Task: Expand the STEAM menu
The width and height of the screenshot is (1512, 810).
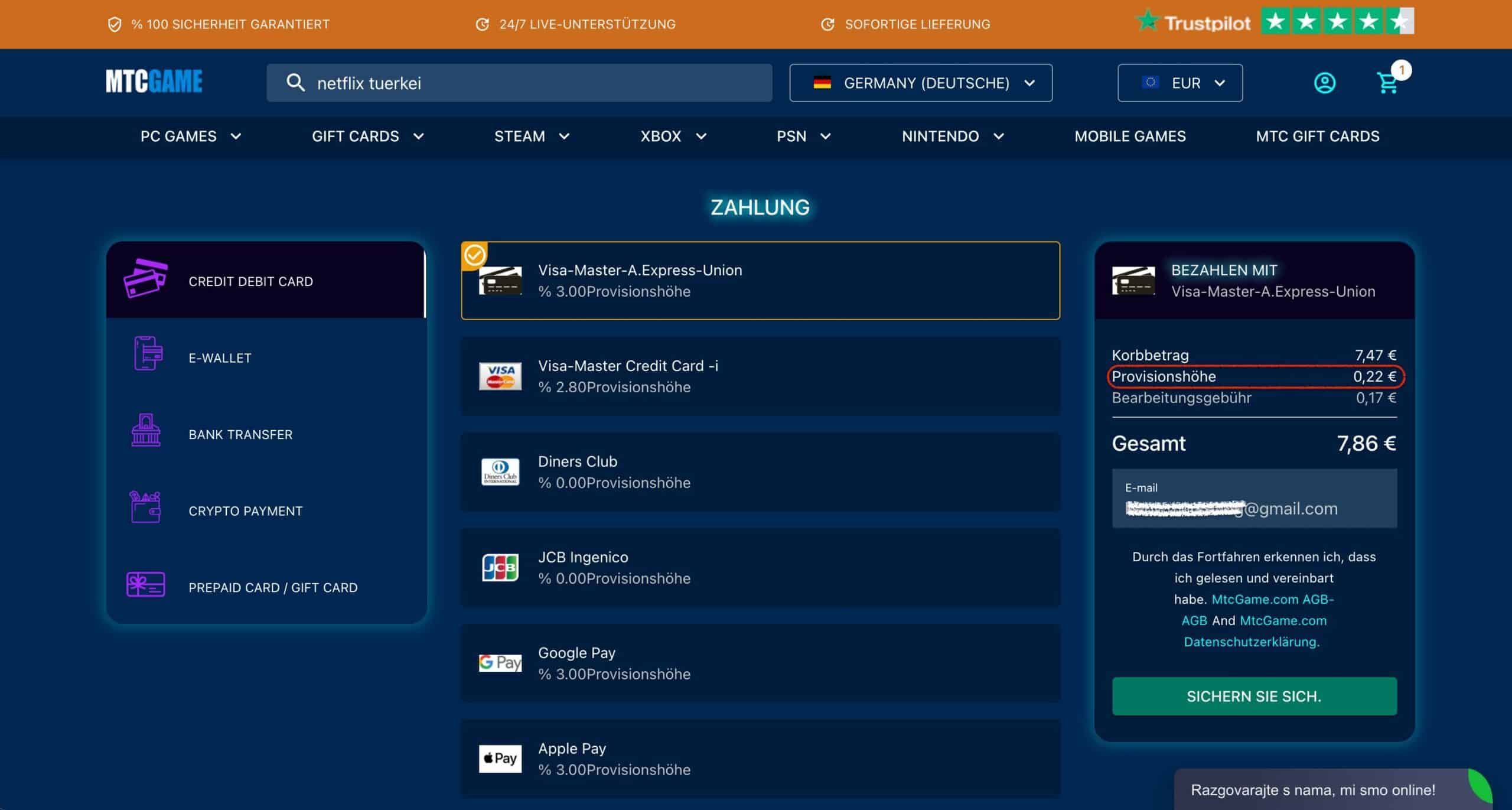Action: tap(532, 136)
